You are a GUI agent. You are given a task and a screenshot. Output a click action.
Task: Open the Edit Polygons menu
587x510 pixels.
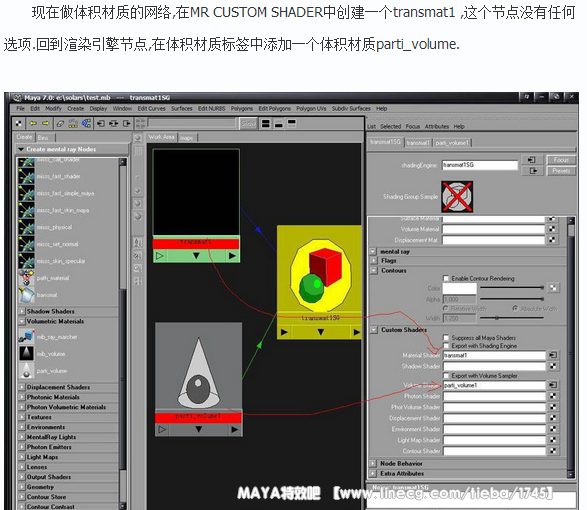[274, 108]
